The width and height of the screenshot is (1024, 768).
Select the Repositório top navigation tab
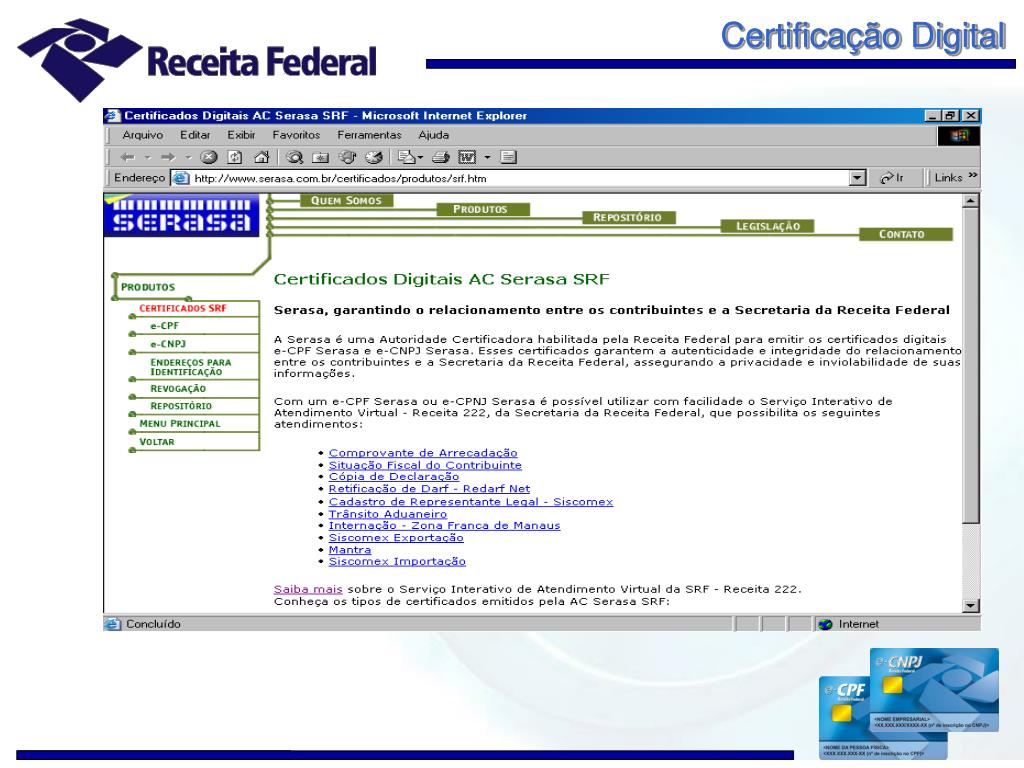click(x=628, y=217)
